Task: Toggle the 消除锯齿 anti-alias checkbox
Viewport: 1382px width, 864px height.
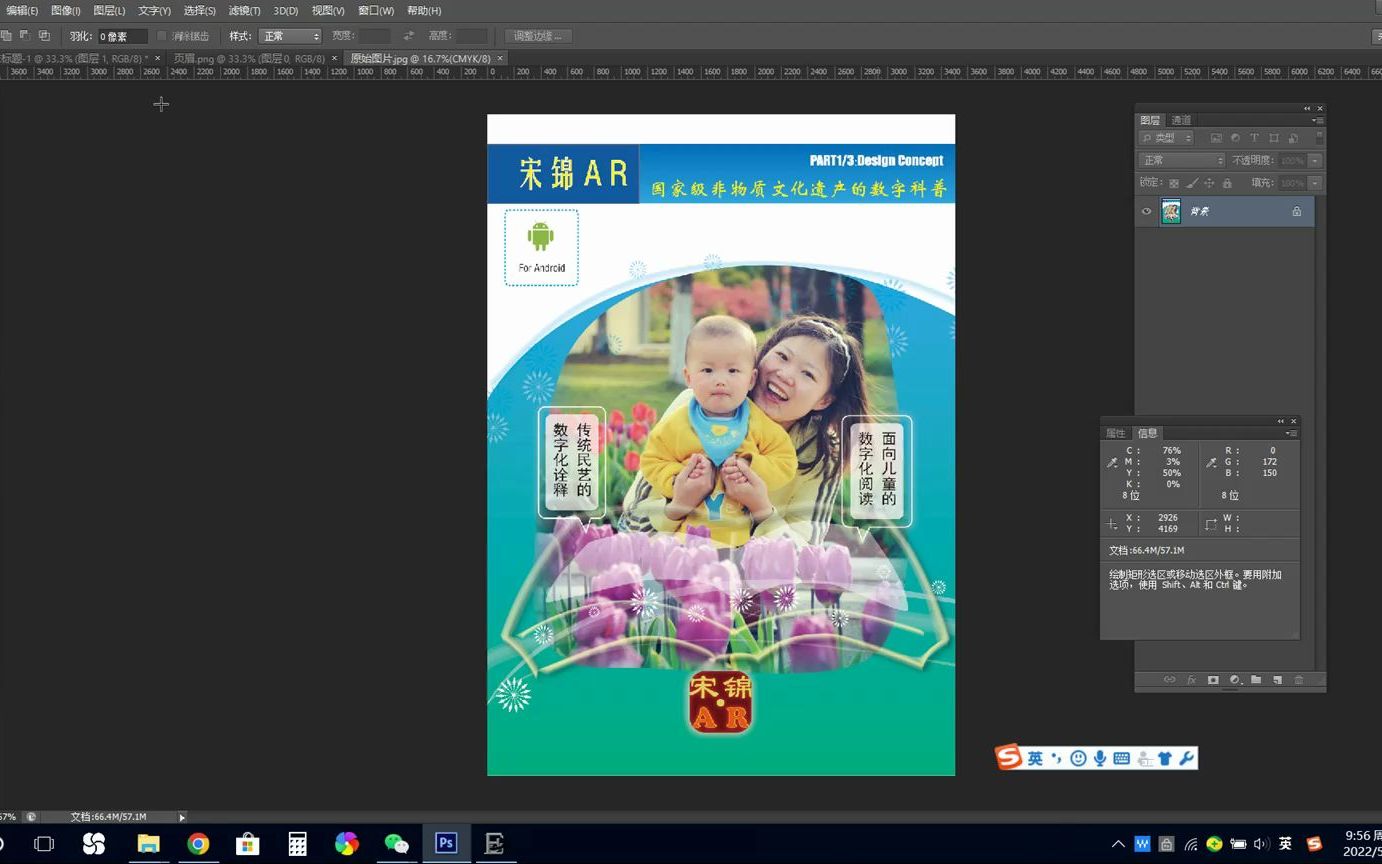Action: click(x=162, y=36)
